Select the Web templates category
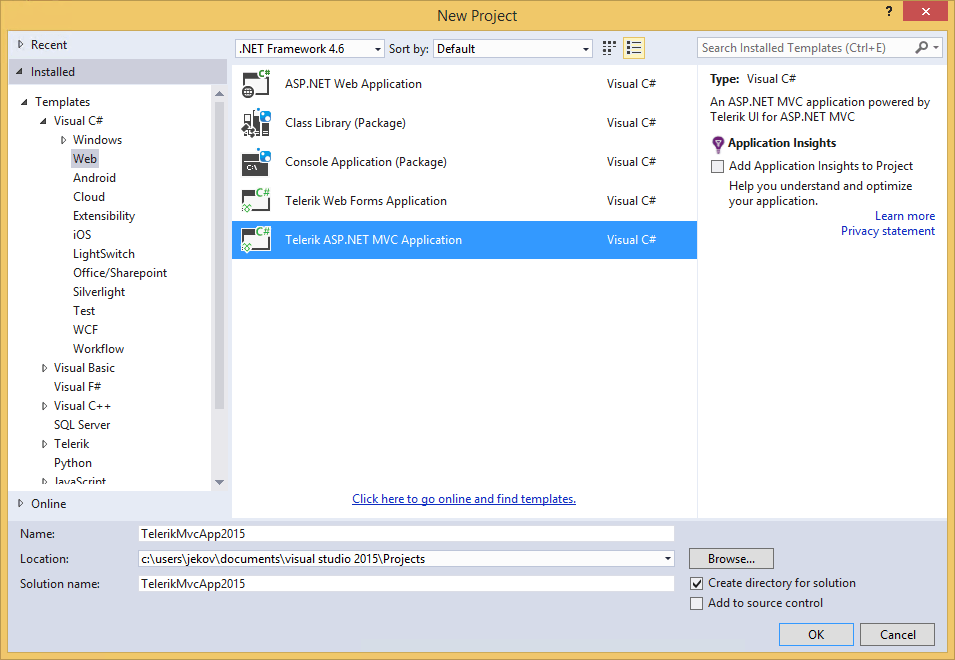The image size is (955, 660). pos(84,158)
